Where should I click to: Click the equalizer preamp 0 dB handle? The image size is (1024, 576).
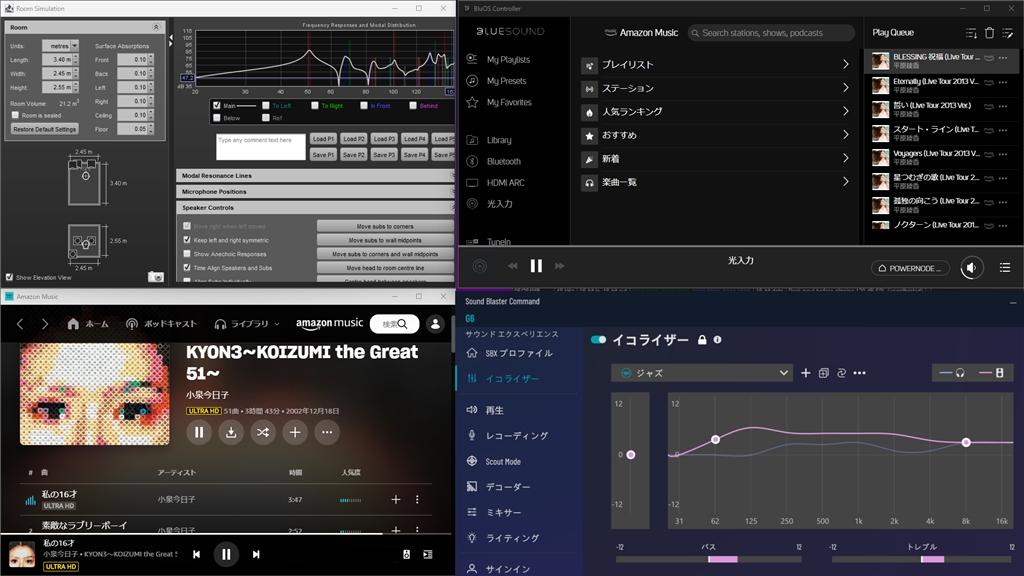coord(631,455)
